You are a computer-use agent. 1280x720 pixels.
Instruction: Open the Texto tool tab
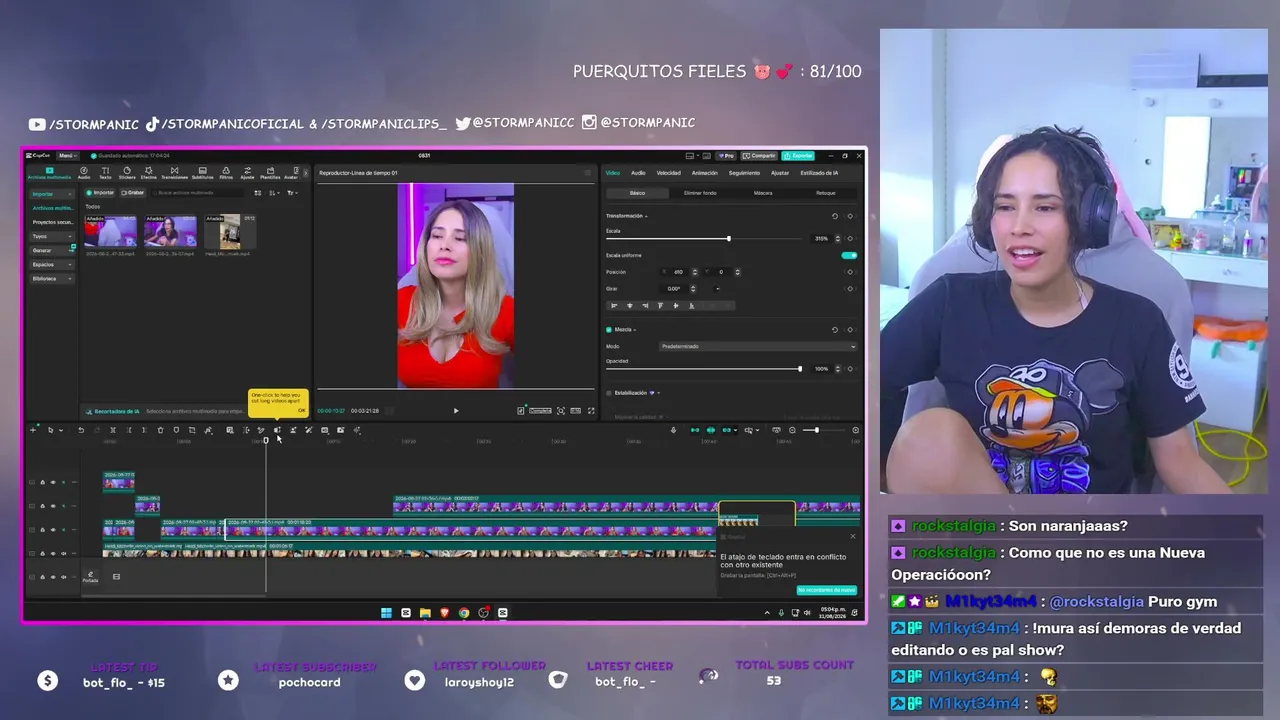coord(105,173)
